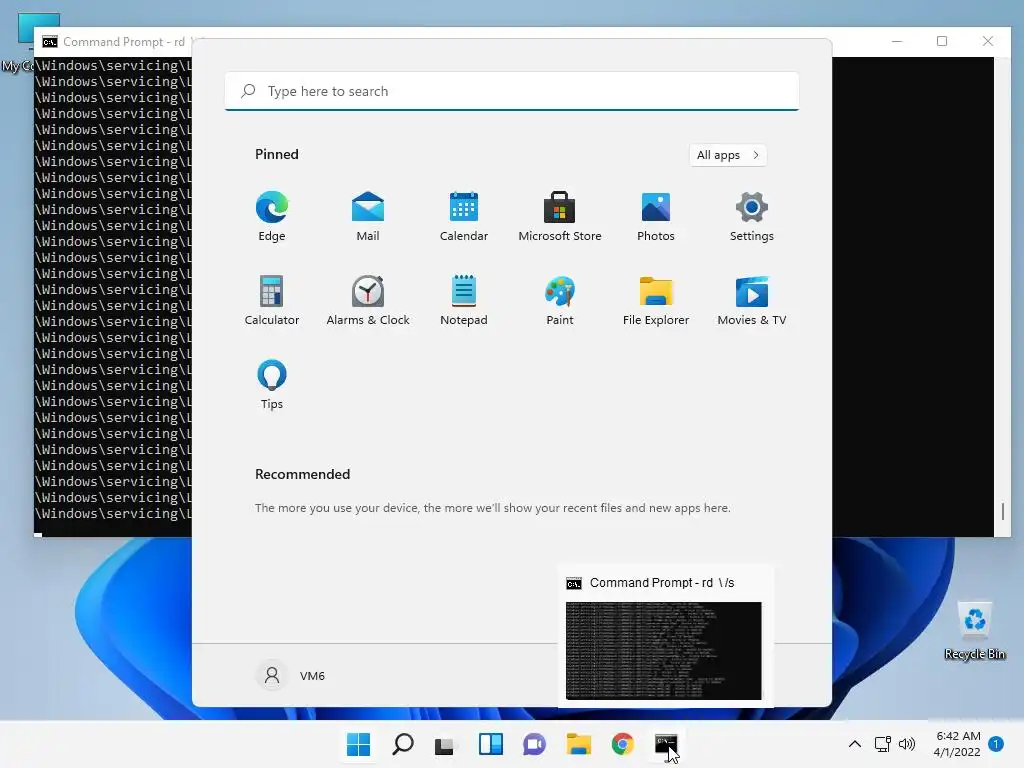
Task: Open the Paint app
Action: (x=560, y=300)
